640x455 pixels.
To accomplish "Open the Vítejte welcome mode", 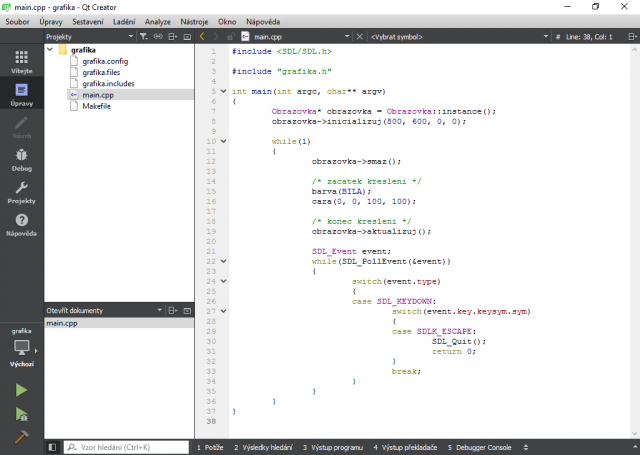I will point(21,62).
